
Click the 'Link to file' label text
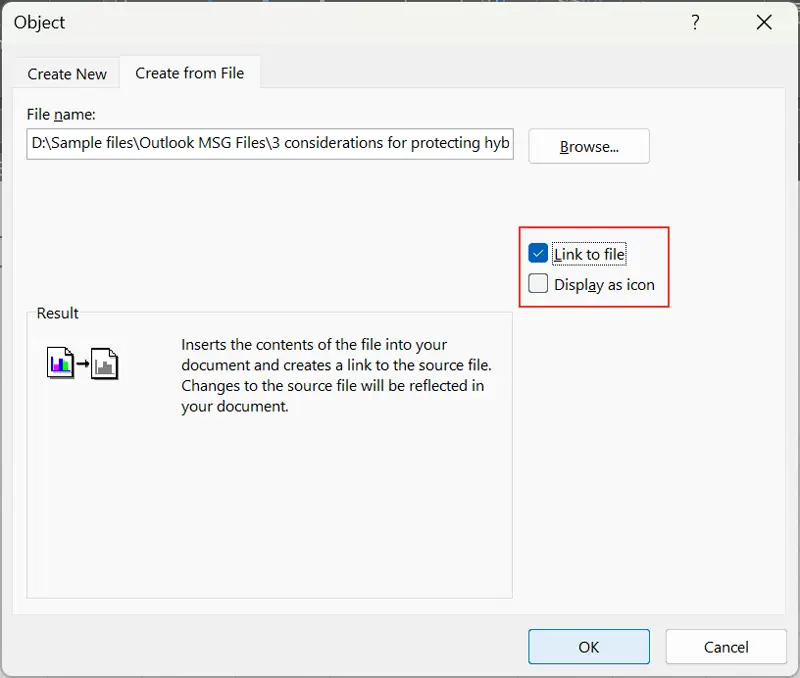(x=589, y=255)
